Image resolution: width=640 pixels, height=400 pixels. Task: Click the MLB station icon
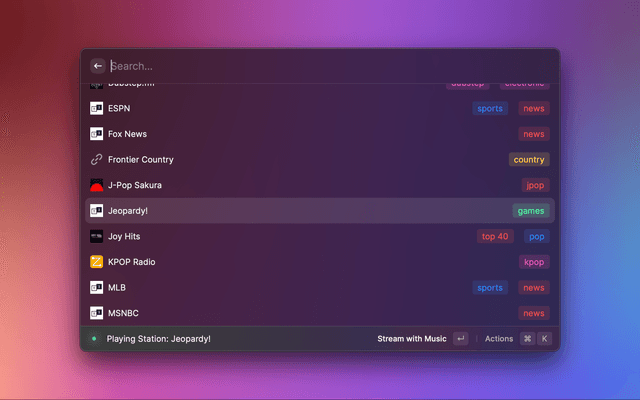click(97, 288)
